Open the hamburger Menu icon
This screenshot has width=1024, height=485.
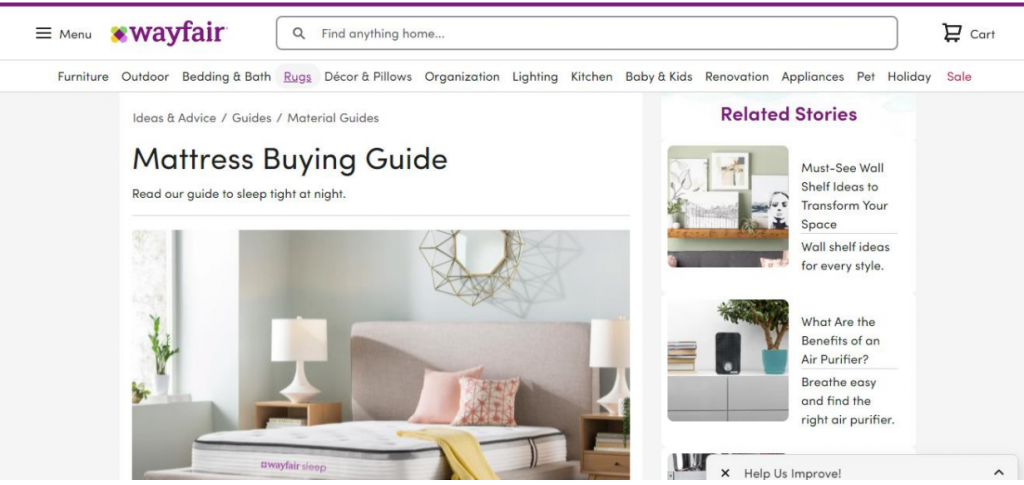click(x=43, y=33)
